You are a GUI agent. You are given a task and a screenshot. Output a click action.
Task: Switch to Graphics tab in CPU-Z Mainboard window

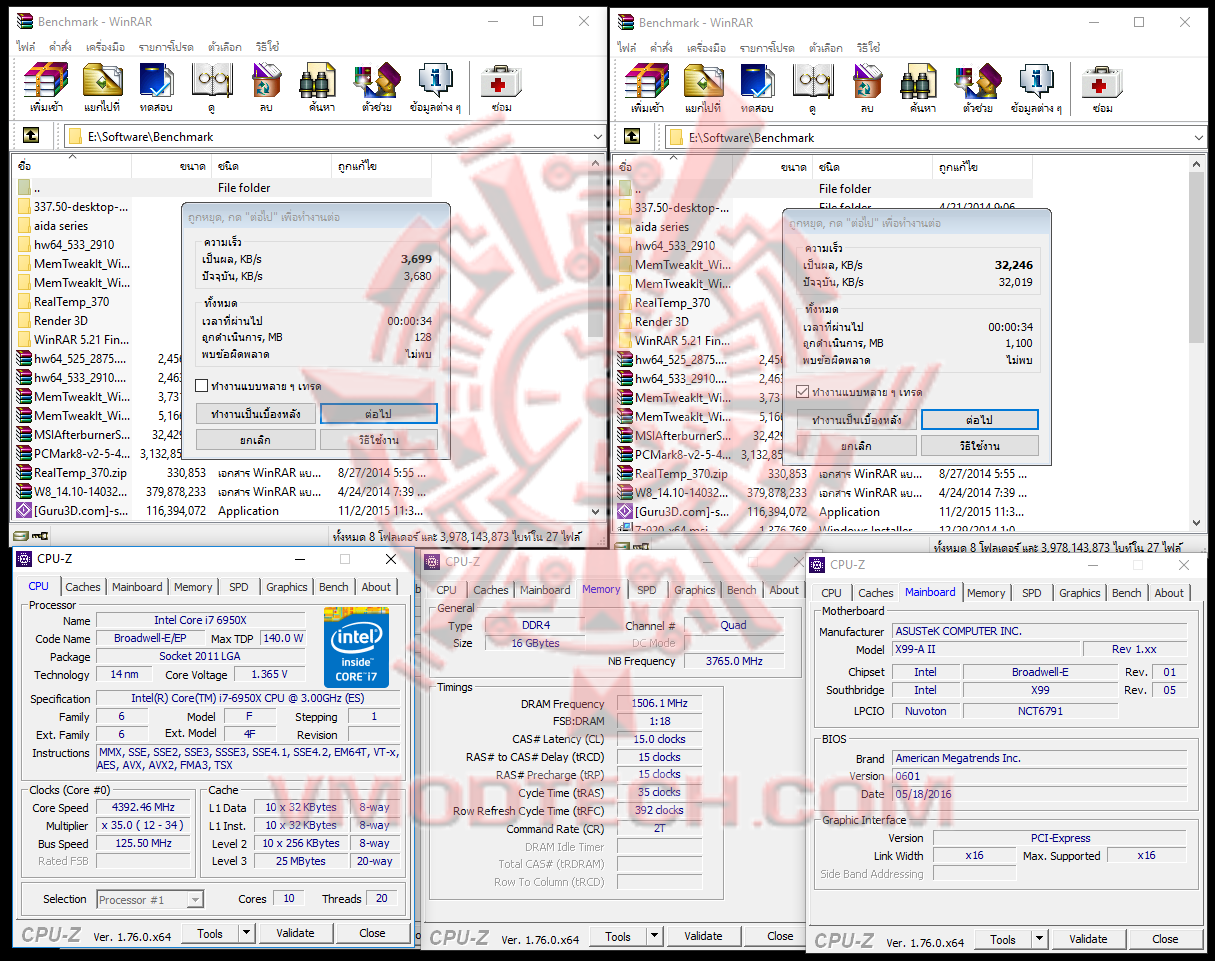[x=1080, y=593]
